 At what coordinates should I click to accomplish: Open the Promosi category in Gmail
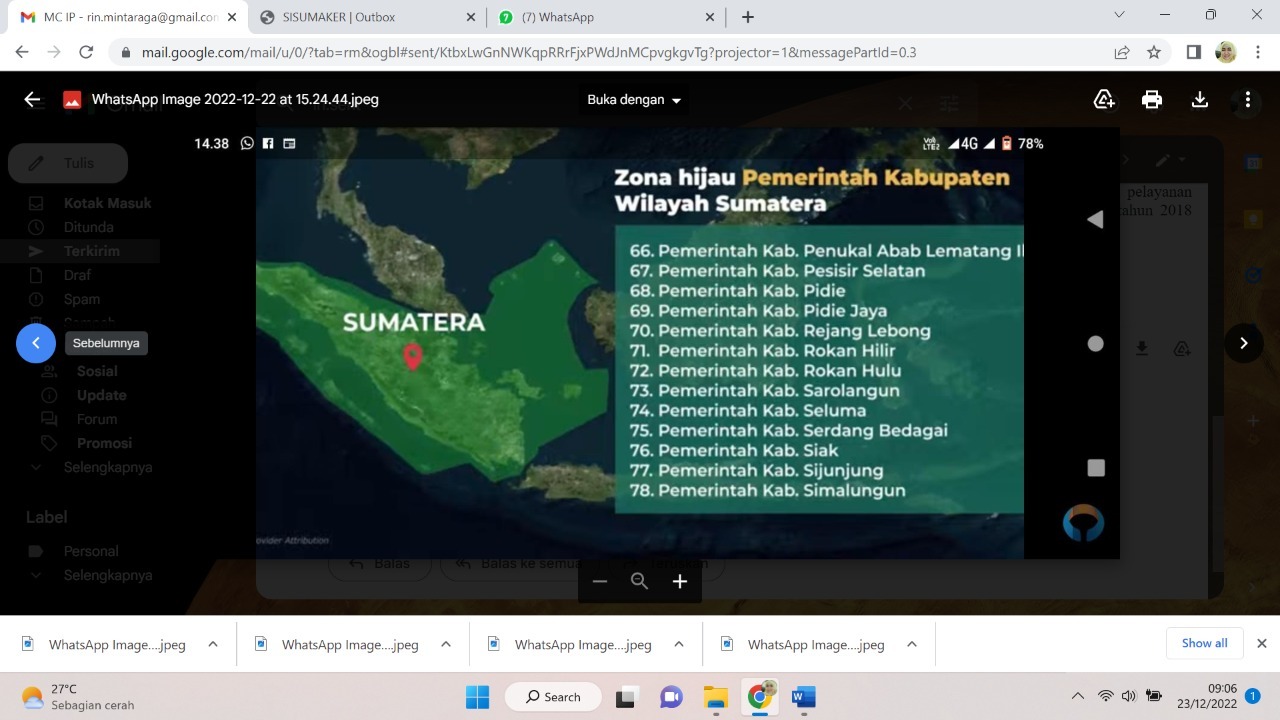(104, 443)
